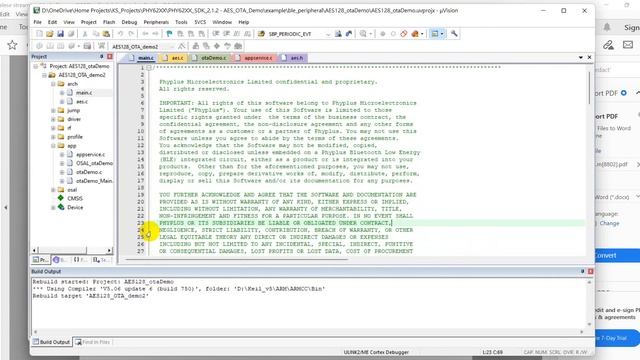Expand the jump folder
Image resolution: width=640 pixels, height=360 pixels.
[53, 110]
